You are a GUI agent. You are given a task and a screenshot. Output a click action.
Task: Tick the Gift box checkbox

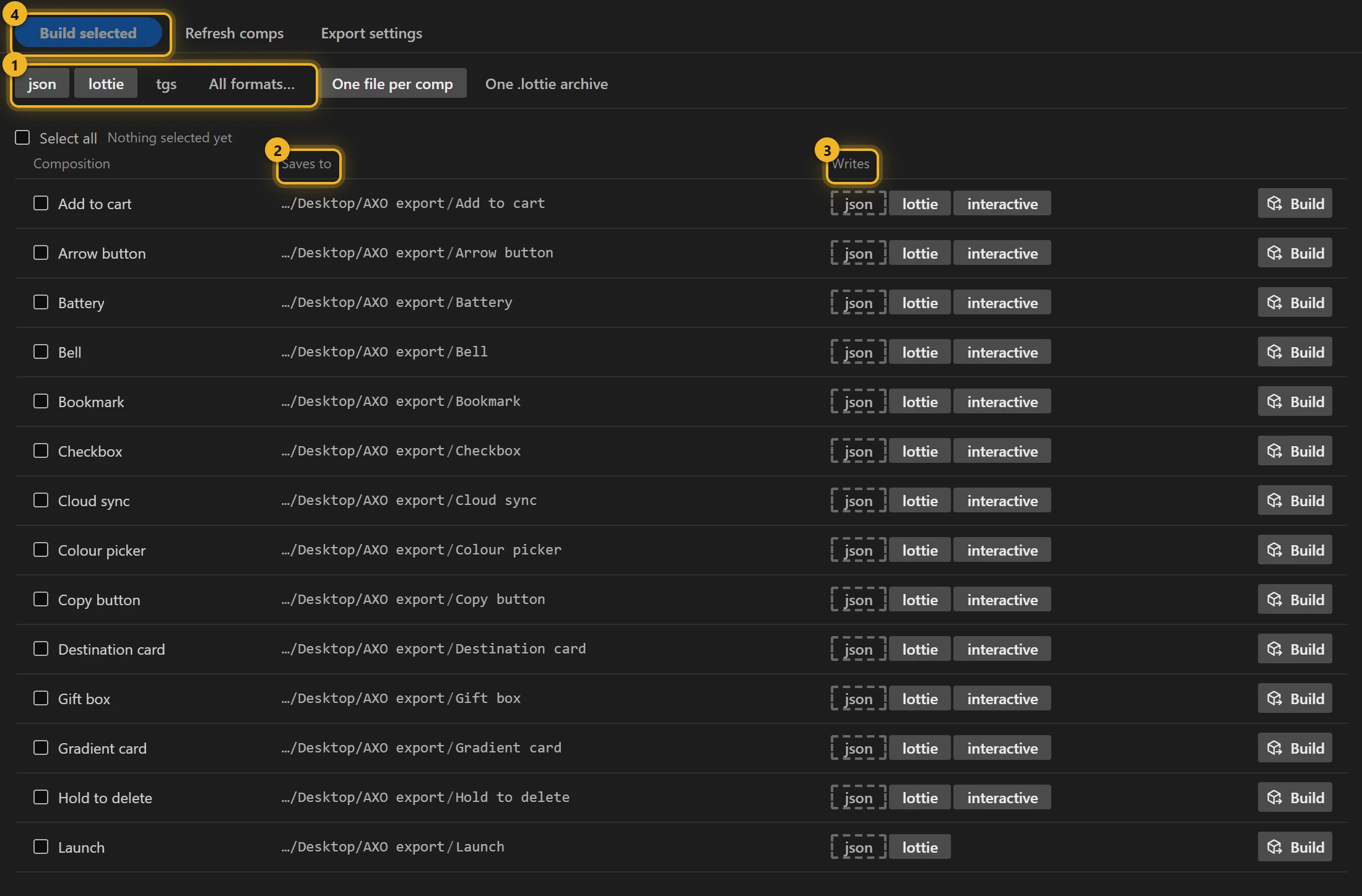tap(41, 698)
